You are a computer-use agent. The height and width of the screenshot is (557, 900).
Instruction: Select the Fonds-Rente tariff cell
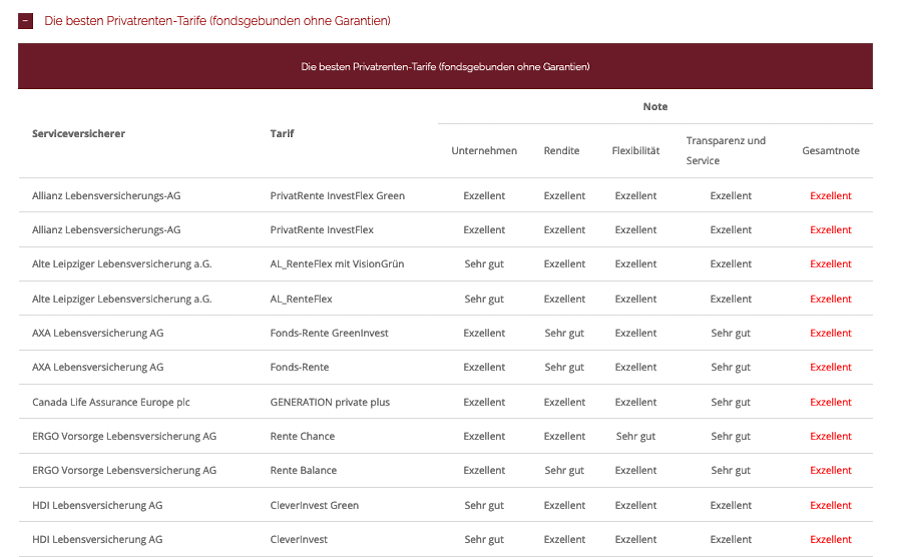pyautogui.click(x=300, y=367)
